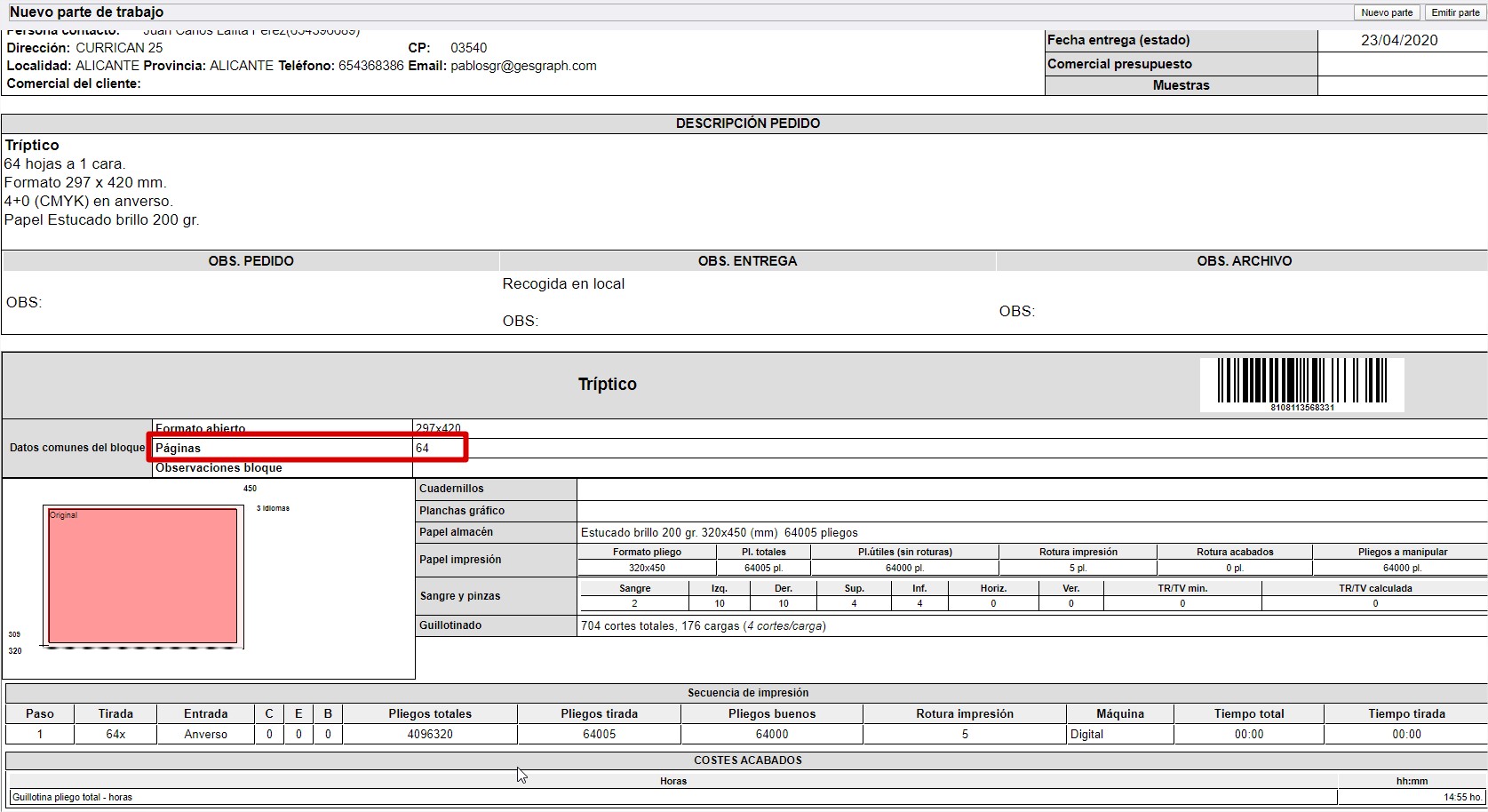Click the email pablosgr@gesgraph.com
Viewport: 1488px width, 812px height.
click(523, 66)
